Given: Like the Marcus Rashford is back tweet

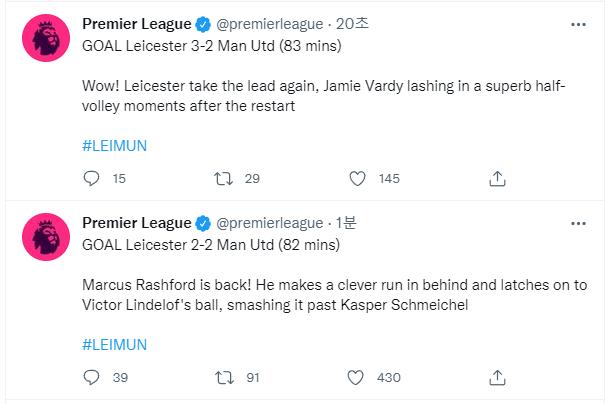Looking at the screenshot, I should [356, 377].
